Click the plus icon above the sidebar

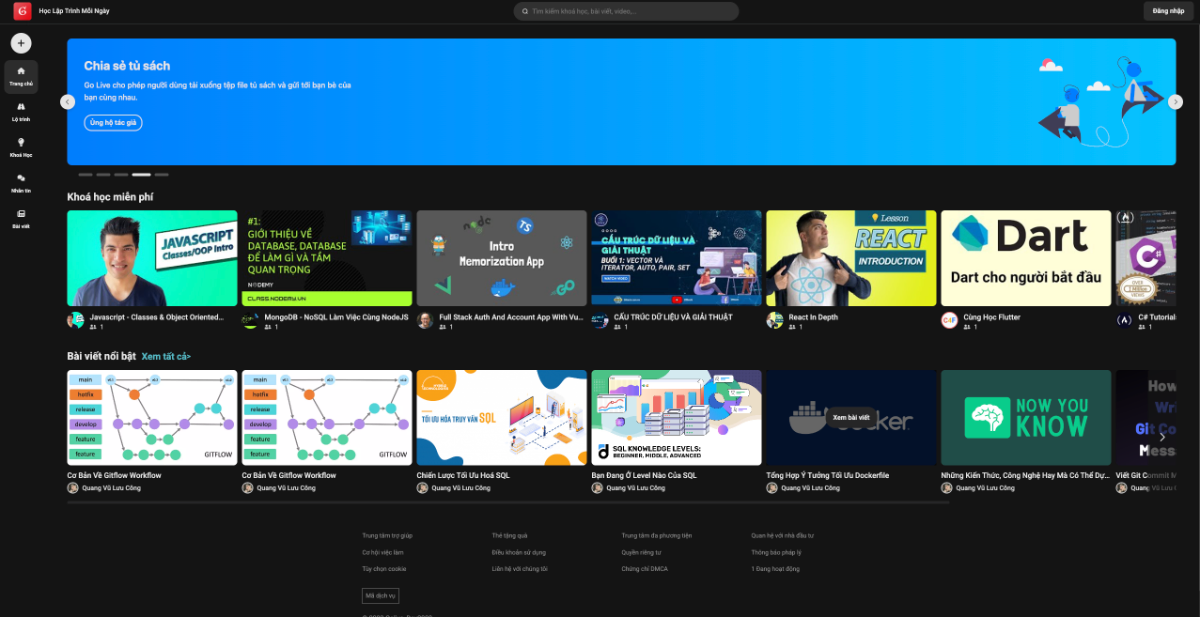(20, 43)
